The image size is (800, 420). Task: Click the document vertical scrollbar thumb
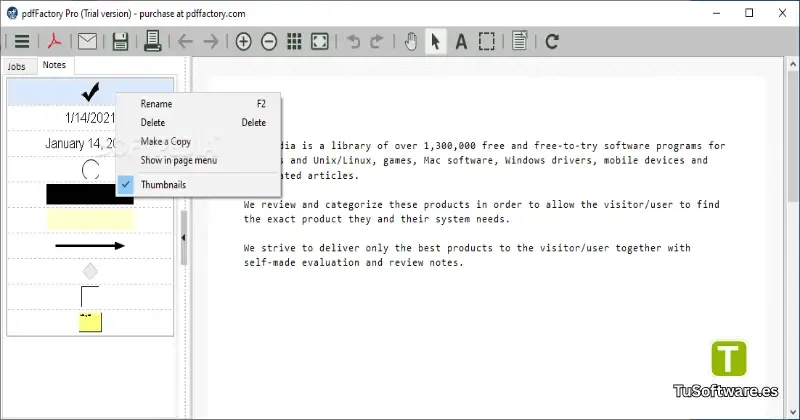[x=793, y=137]
